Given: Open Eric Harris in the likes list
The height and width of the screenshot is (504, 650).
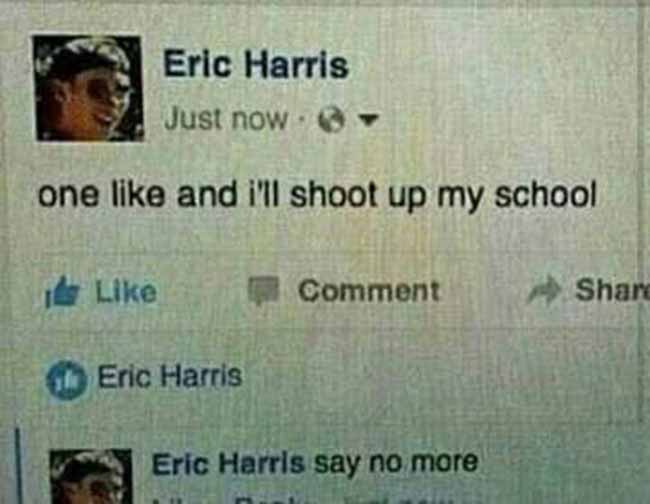Looking at the screenshot, I should (x=170, y=376).
